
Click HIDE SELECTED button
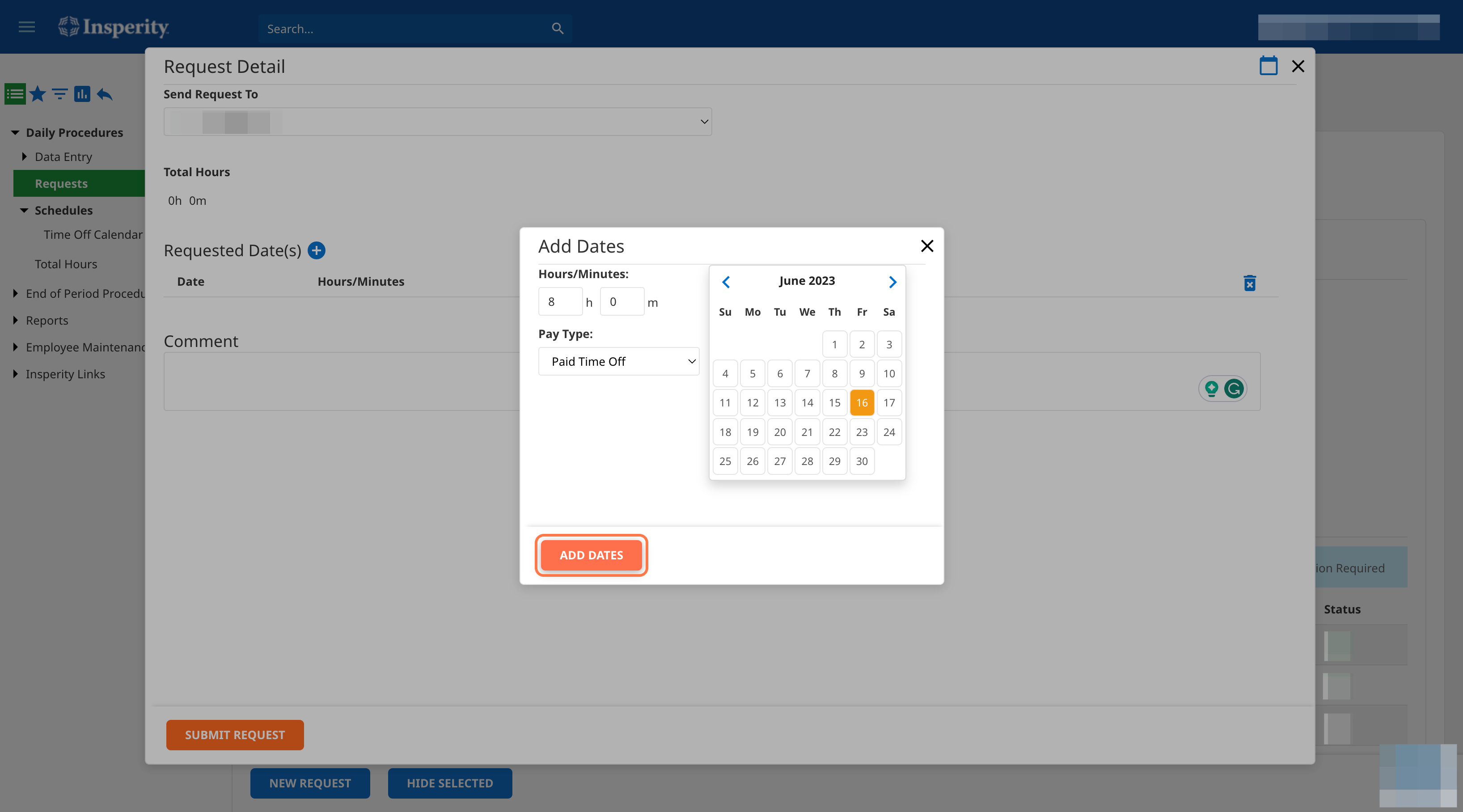pos(450,783)
